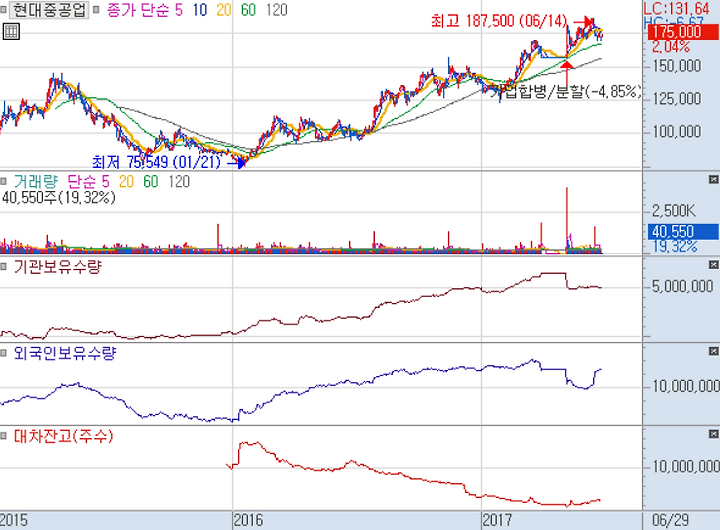Close the 거래량 volume panel
This screenshot has height=530, width=720.
coord(713,179)
